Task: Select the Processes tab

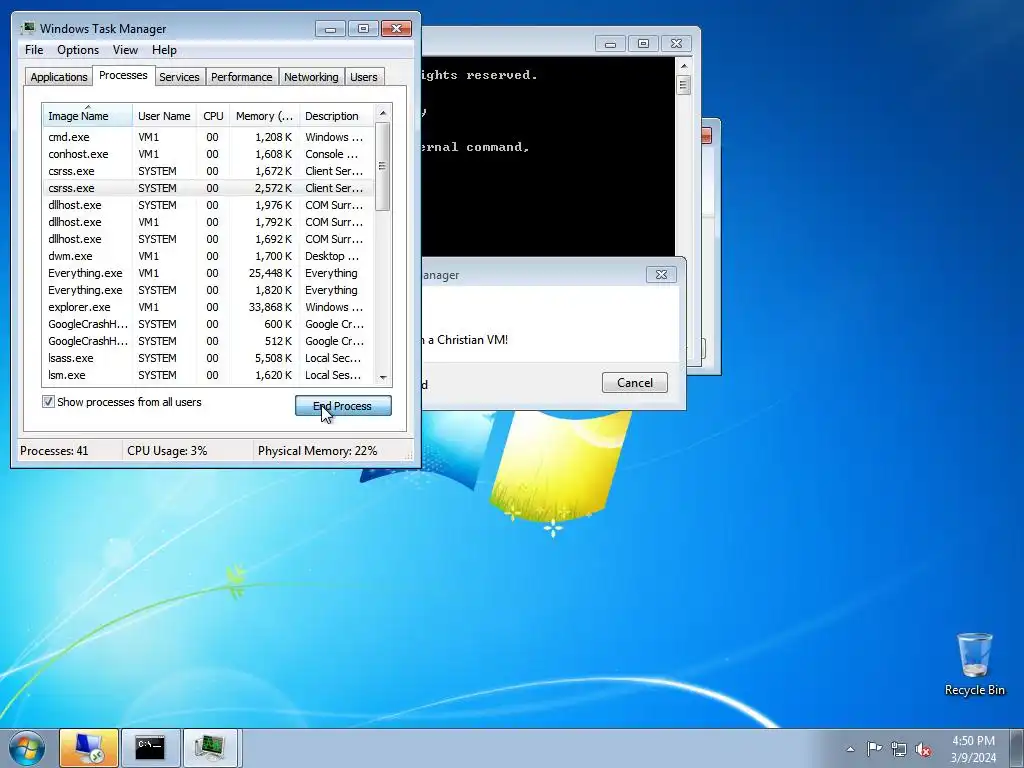Action: [x=123, y=75]
